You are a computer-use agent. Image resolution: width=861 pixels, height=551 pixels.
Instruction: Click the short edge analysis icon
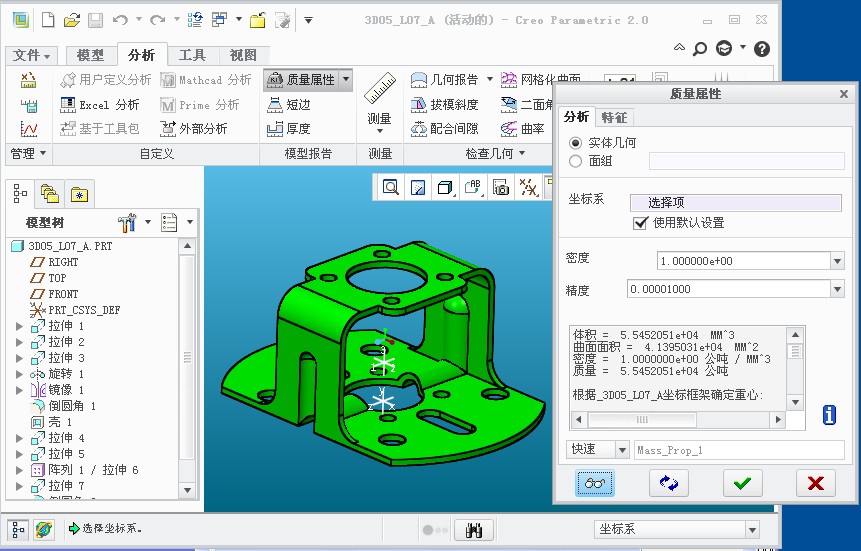click(276, 105)
